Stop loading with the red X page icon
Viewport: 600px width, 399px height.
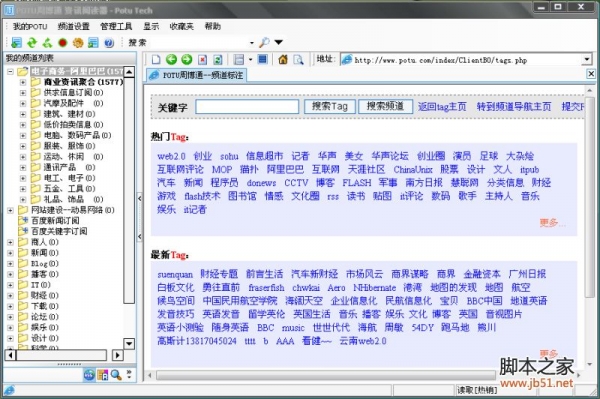(x=202, y=60)
